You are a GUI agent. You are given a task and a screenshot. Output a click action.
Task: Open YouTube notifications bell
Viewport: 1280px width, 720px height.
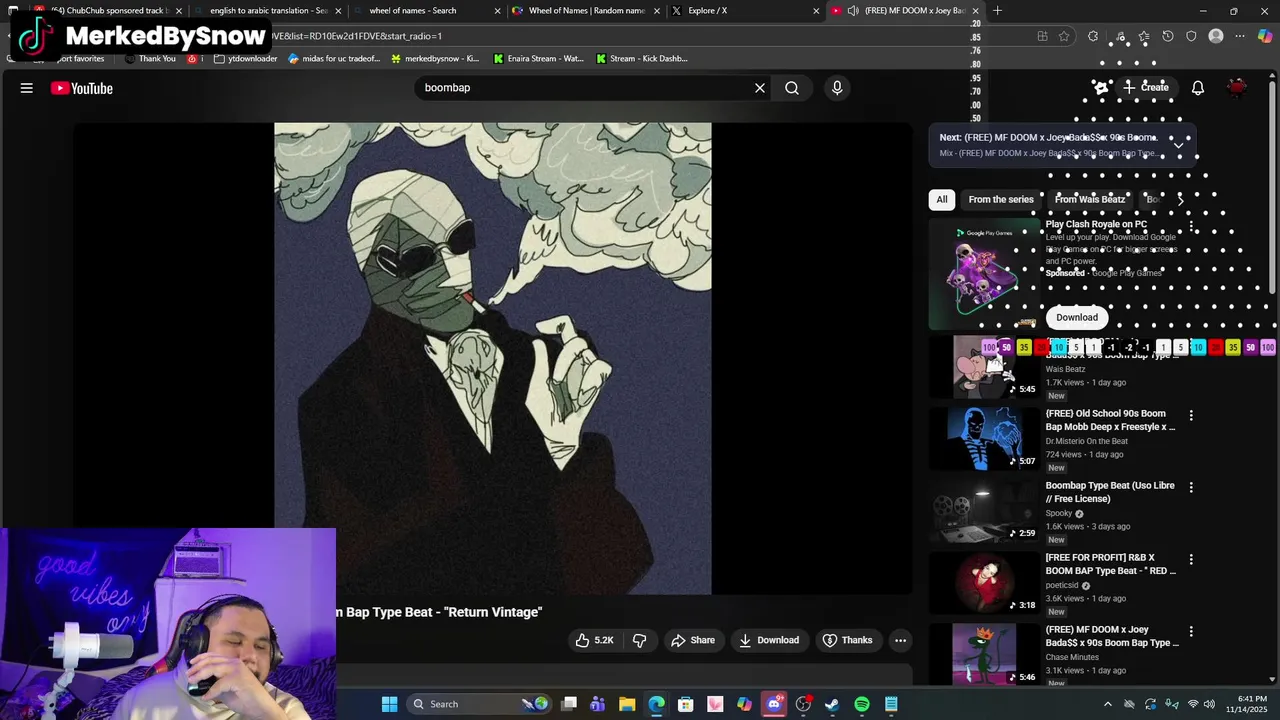pyautogui.click(x=1198, y=88)
